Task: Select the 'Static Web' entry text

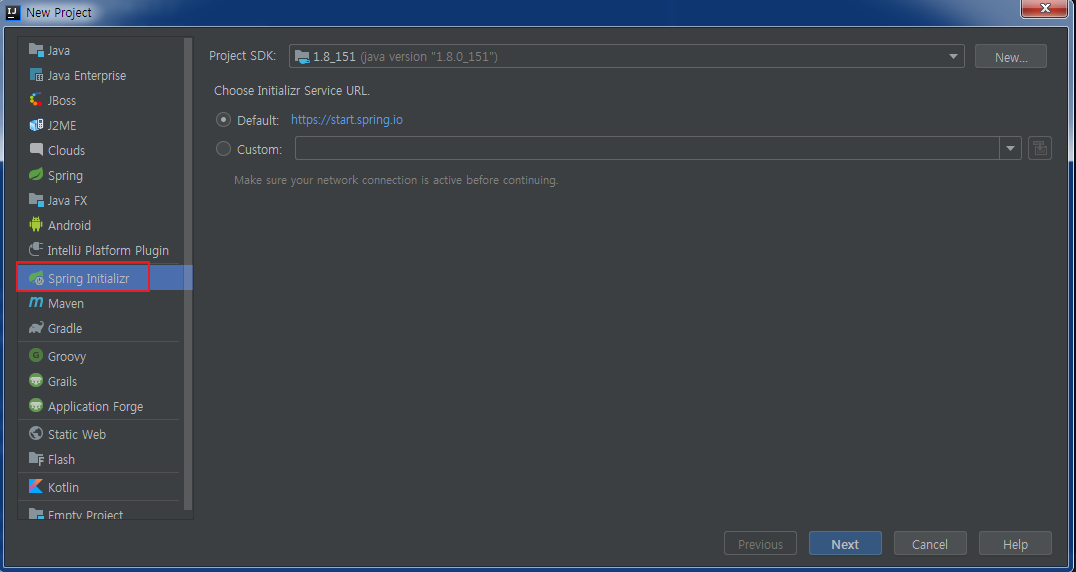Action: tap(77, 435)
